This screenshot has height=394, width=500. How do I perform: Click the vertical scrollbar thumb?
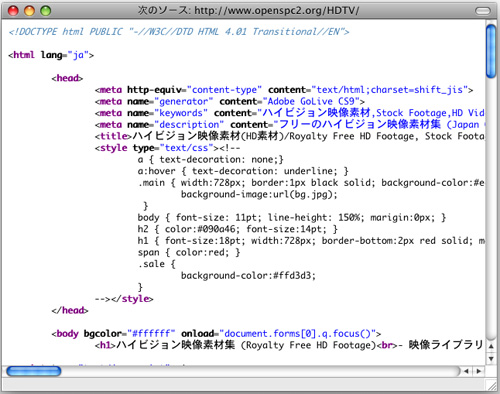[x=491, y=51]
